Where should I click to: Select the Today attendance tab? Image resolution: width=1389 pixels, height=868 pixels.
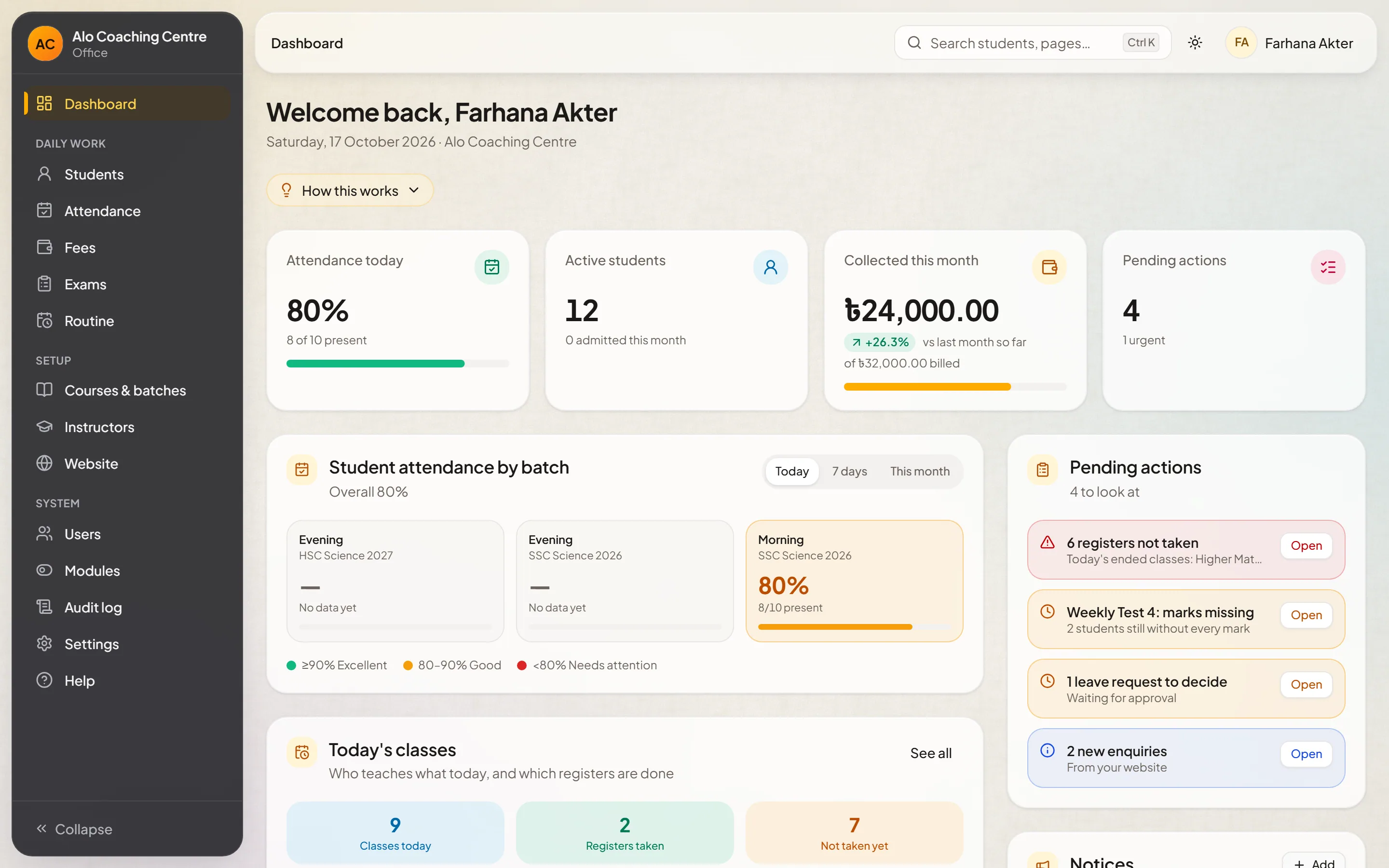(791, 471)
